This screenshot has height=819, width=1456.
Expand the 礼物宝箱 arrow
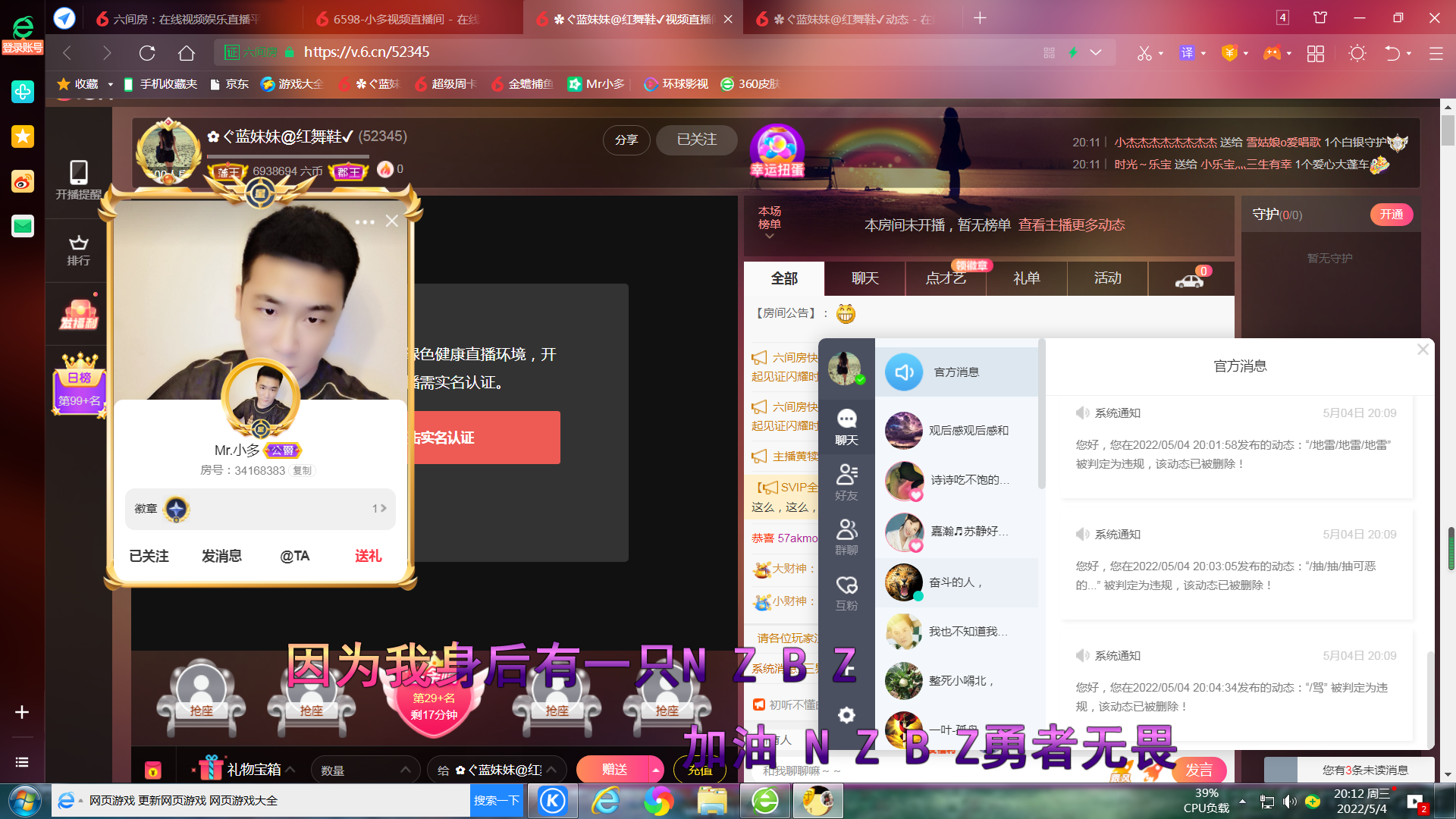coord(290,770)
